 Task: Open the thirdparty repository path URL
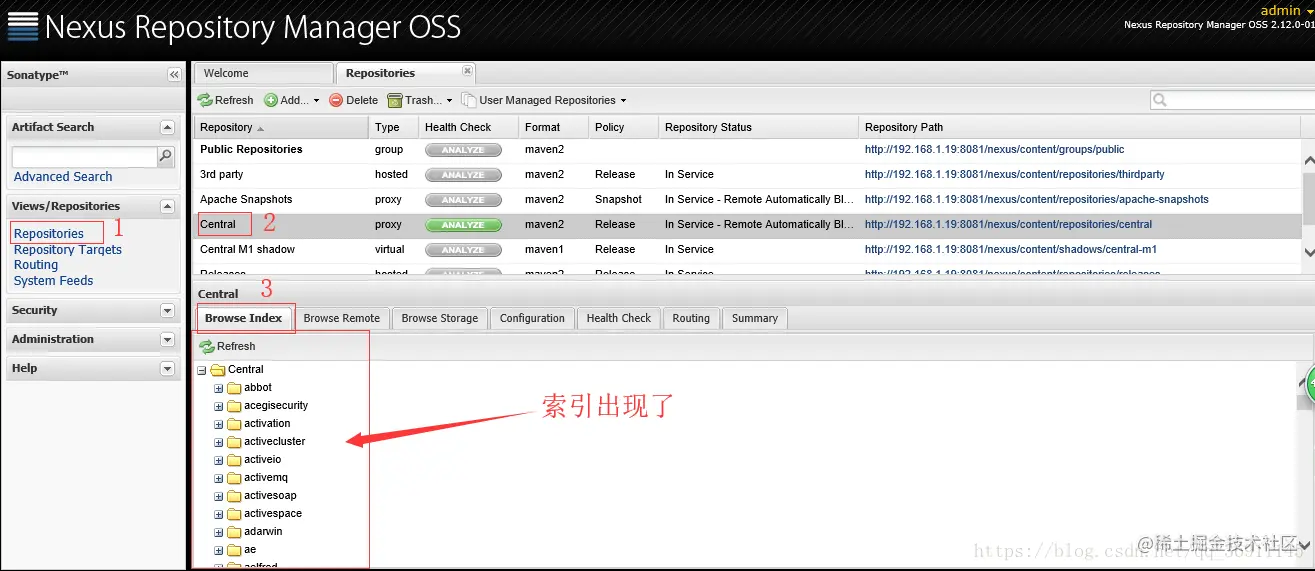1014,175
